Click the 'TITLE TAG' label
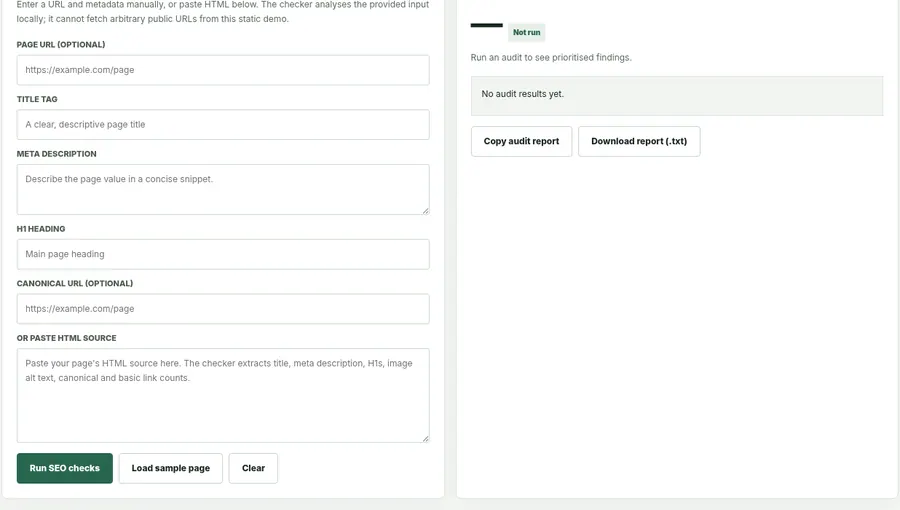Viewport: 900px width, 510px height. point(37,99)
